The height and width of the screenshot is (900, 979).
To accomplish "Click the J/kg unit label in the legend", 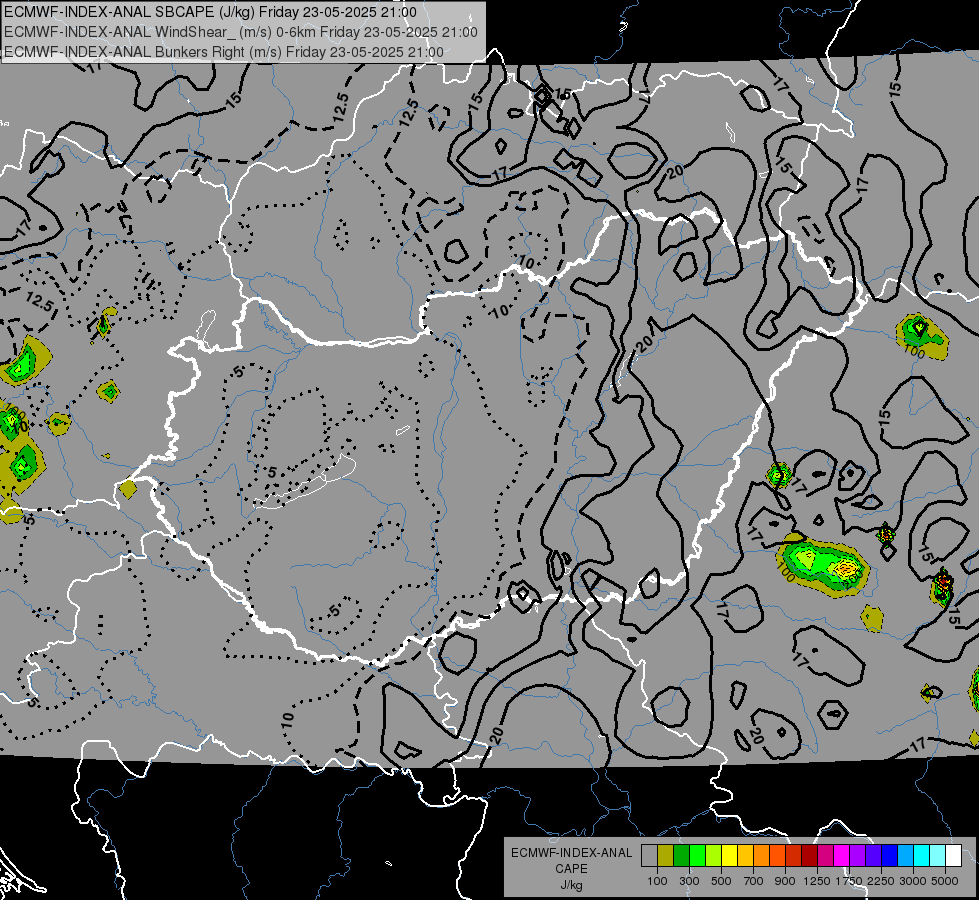I will pyautogui.click(x=571, y=885).
